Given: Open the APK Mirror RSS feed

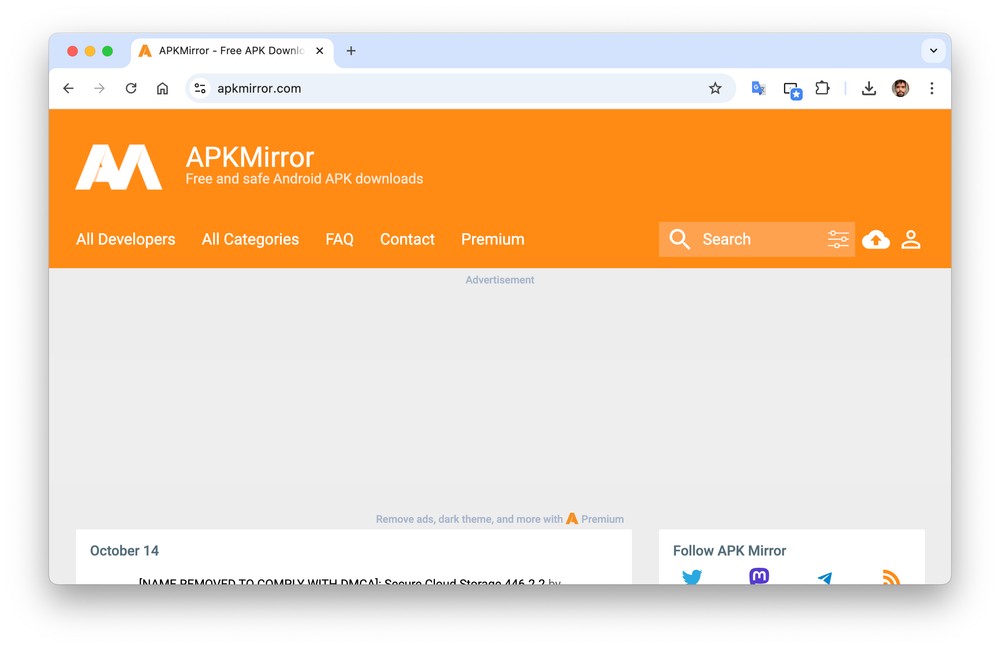Looking at the screenshot, I should [x=891, y=577].
